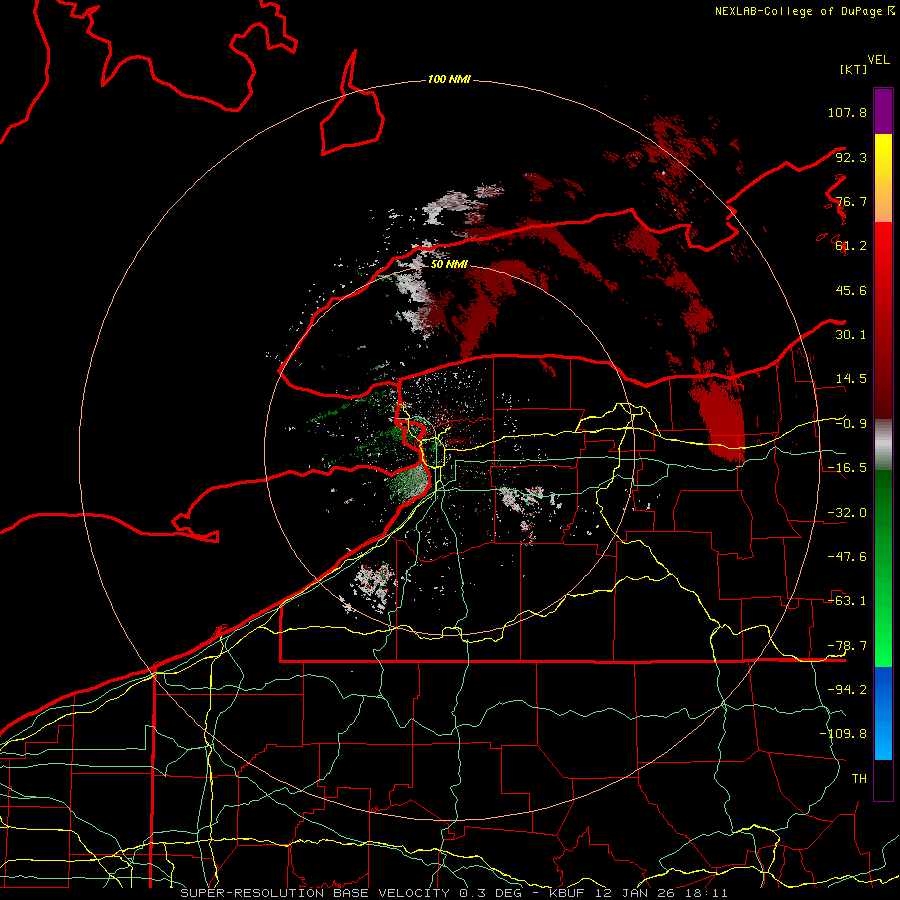Click the 61.2 velocity scale value
This screenshot has height=900, width=900.
click(851, 246)
